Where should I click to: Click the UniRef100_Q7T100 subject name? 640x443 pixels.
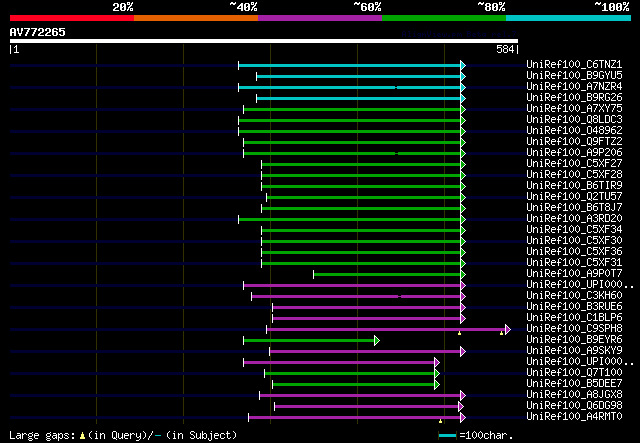(574, 373)
